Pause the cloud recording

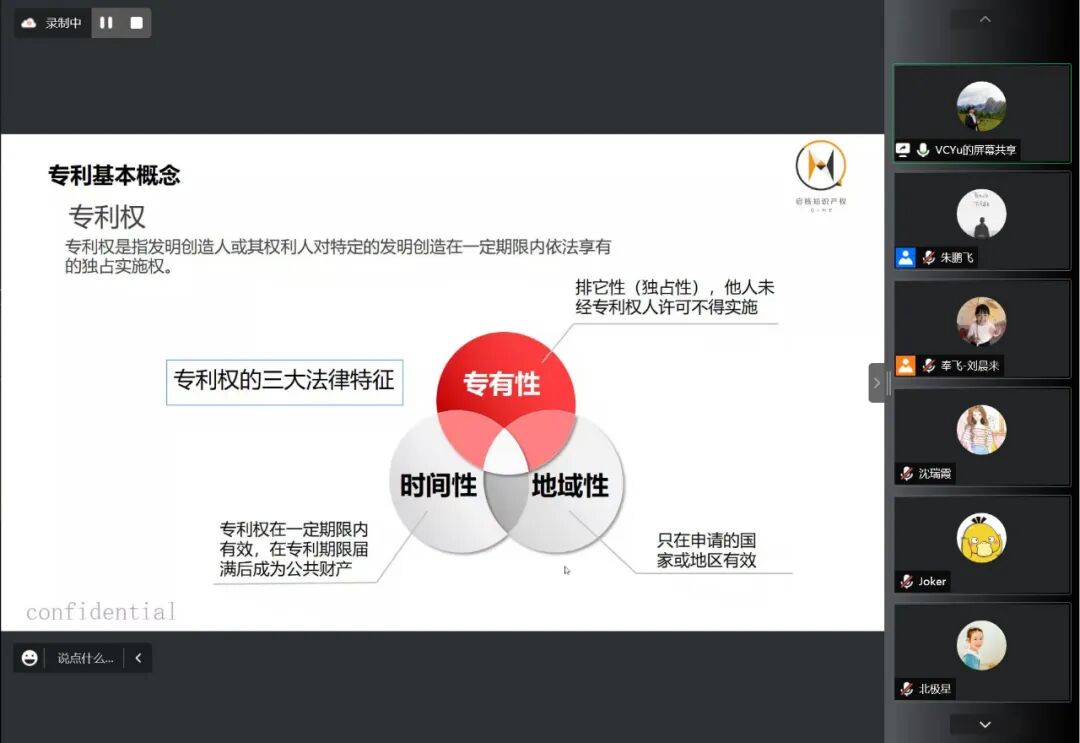(105, 22)
